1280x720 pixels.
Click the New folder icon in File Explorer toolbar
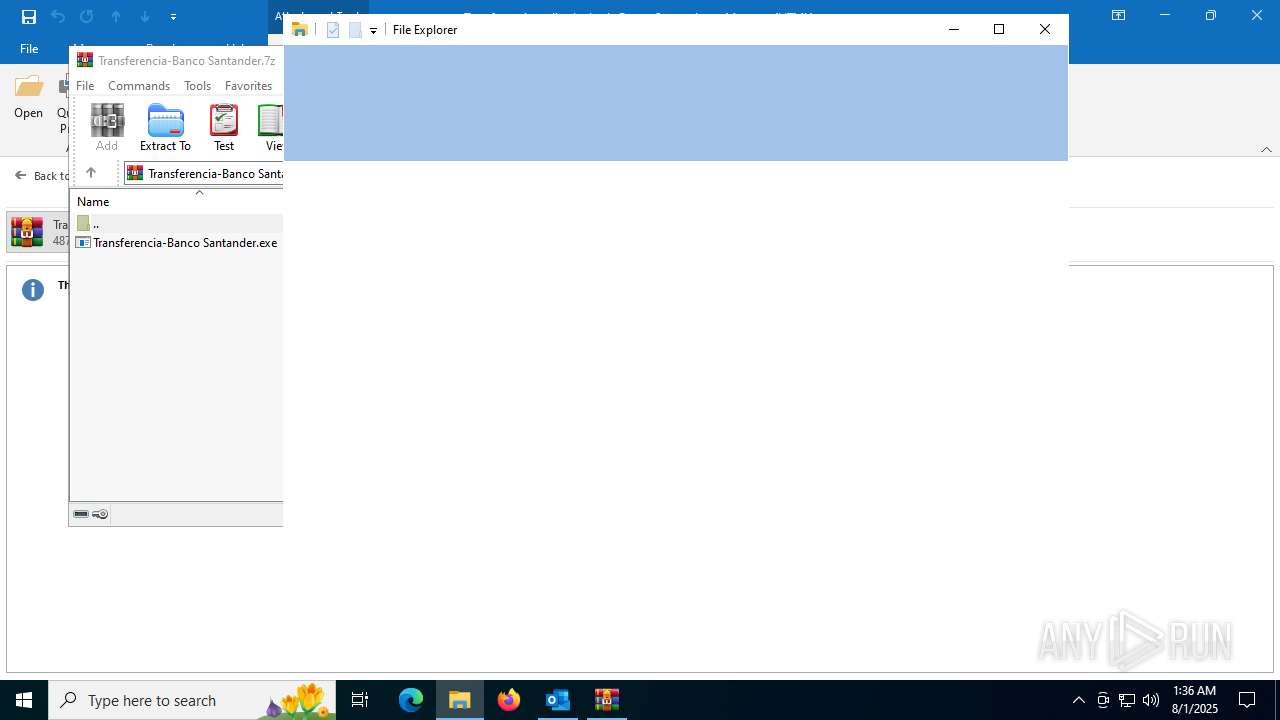355,30
